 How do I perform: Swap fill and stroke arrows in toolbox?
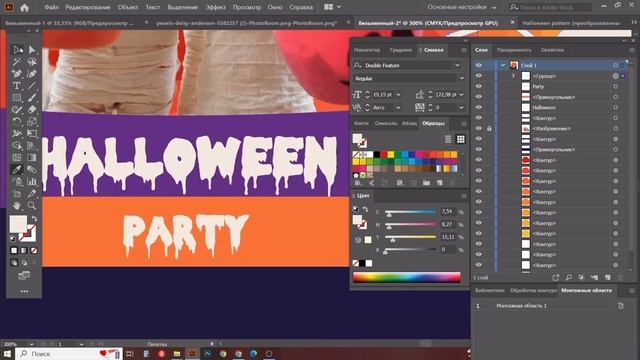pos(34,219)
